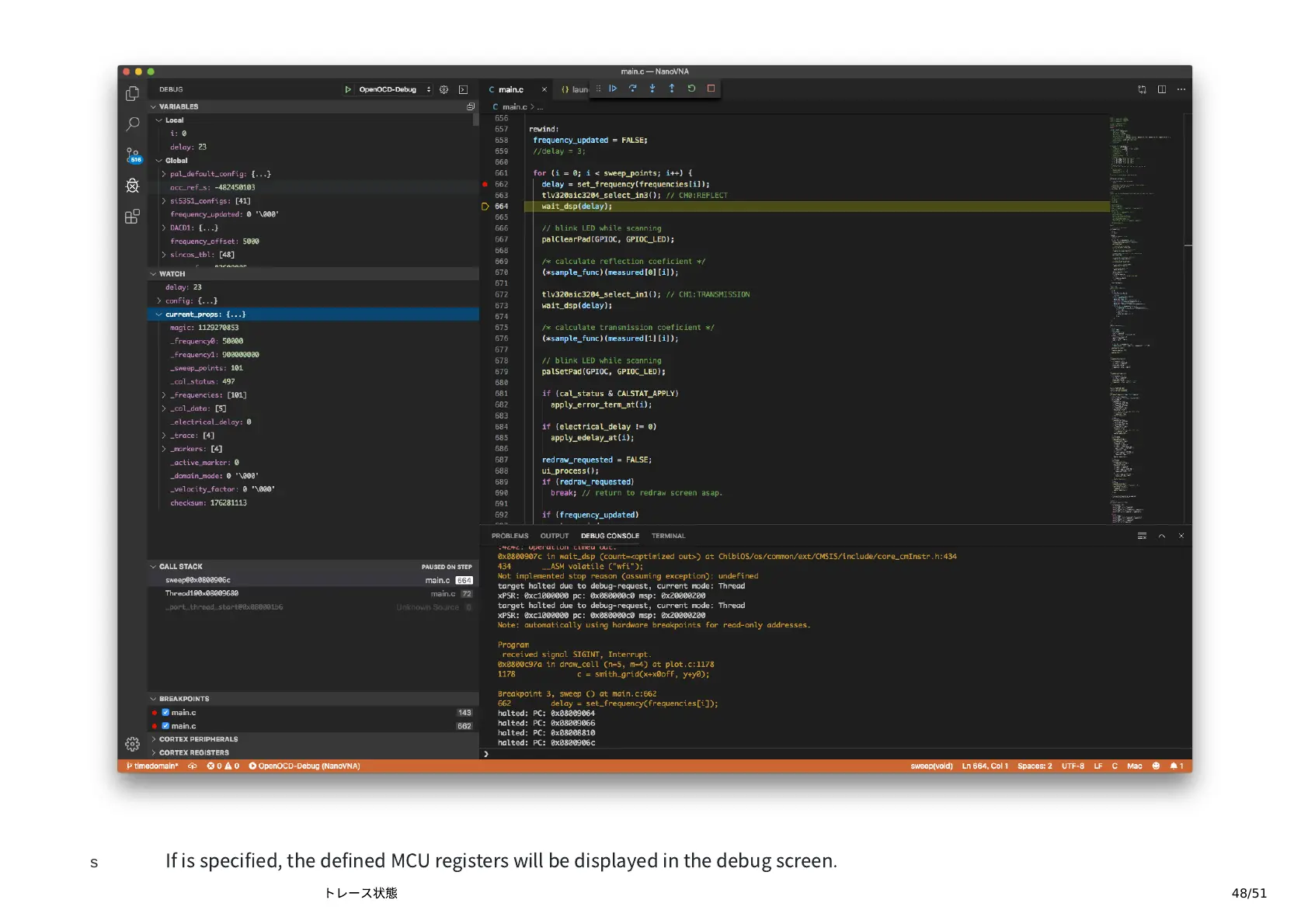Screen dimensions: 1308x924
Task: Collapse the current_props watch entry
Action: [x=159, y=314]
